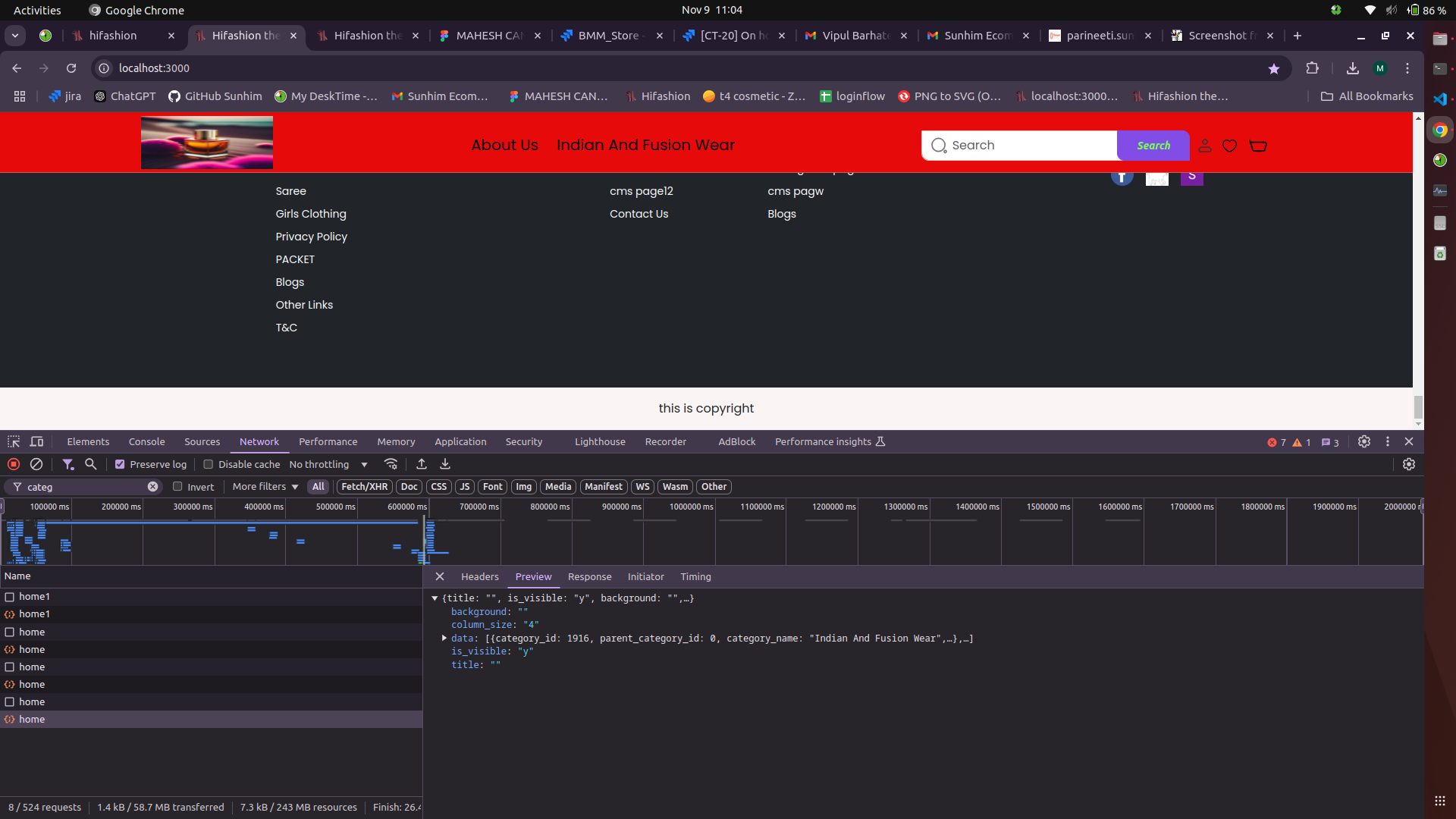Screen dimensions: 1456x819
Task: Open Show Applications grid in the dock
Action: (x=1440, y=801)
